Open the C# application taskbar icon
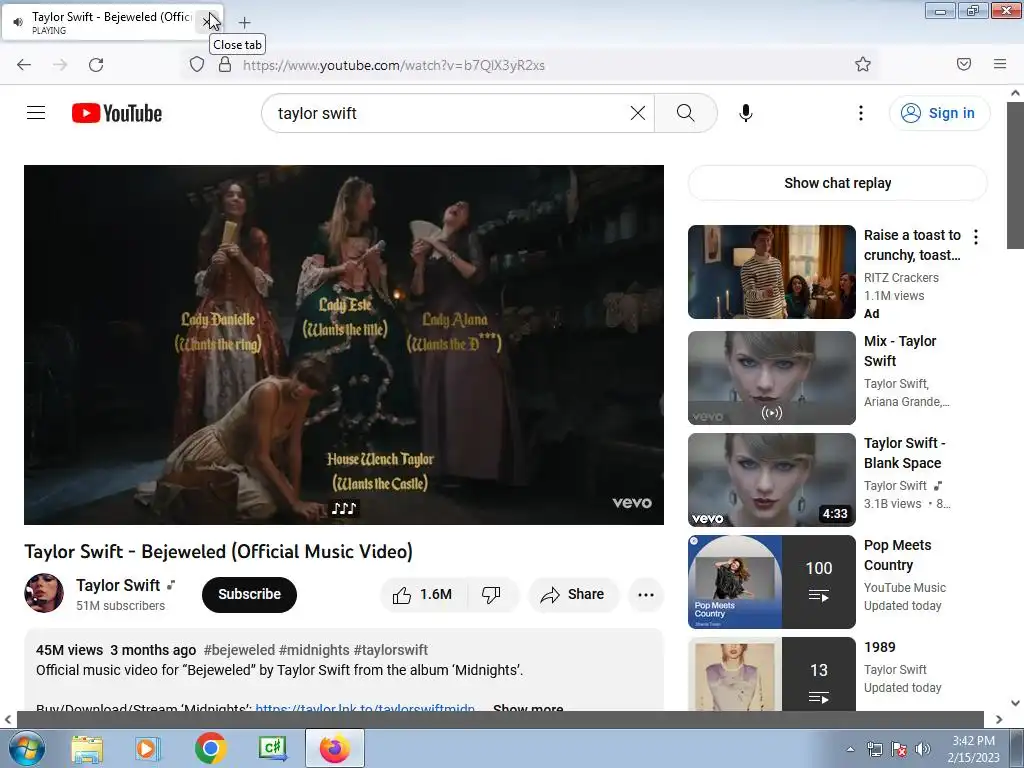The image size is (1024, 768). tap(272, 748)
